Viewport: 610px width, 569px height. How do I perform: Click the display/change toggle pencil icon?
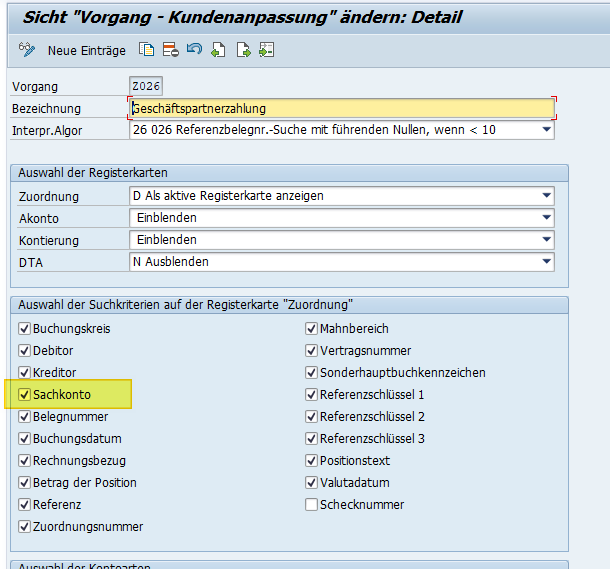point(27,50)
